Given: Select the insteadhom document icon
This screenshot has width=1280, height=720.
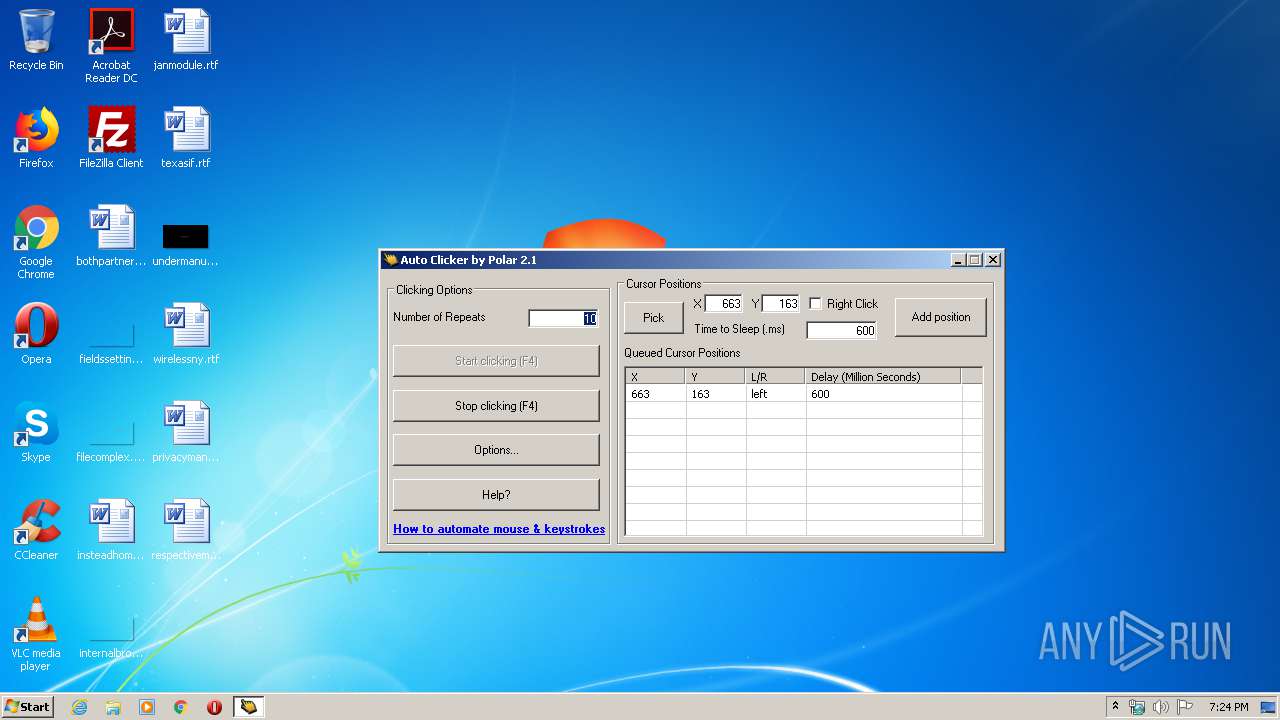Looking at the screenshot, I should click(x=111, y=530).
